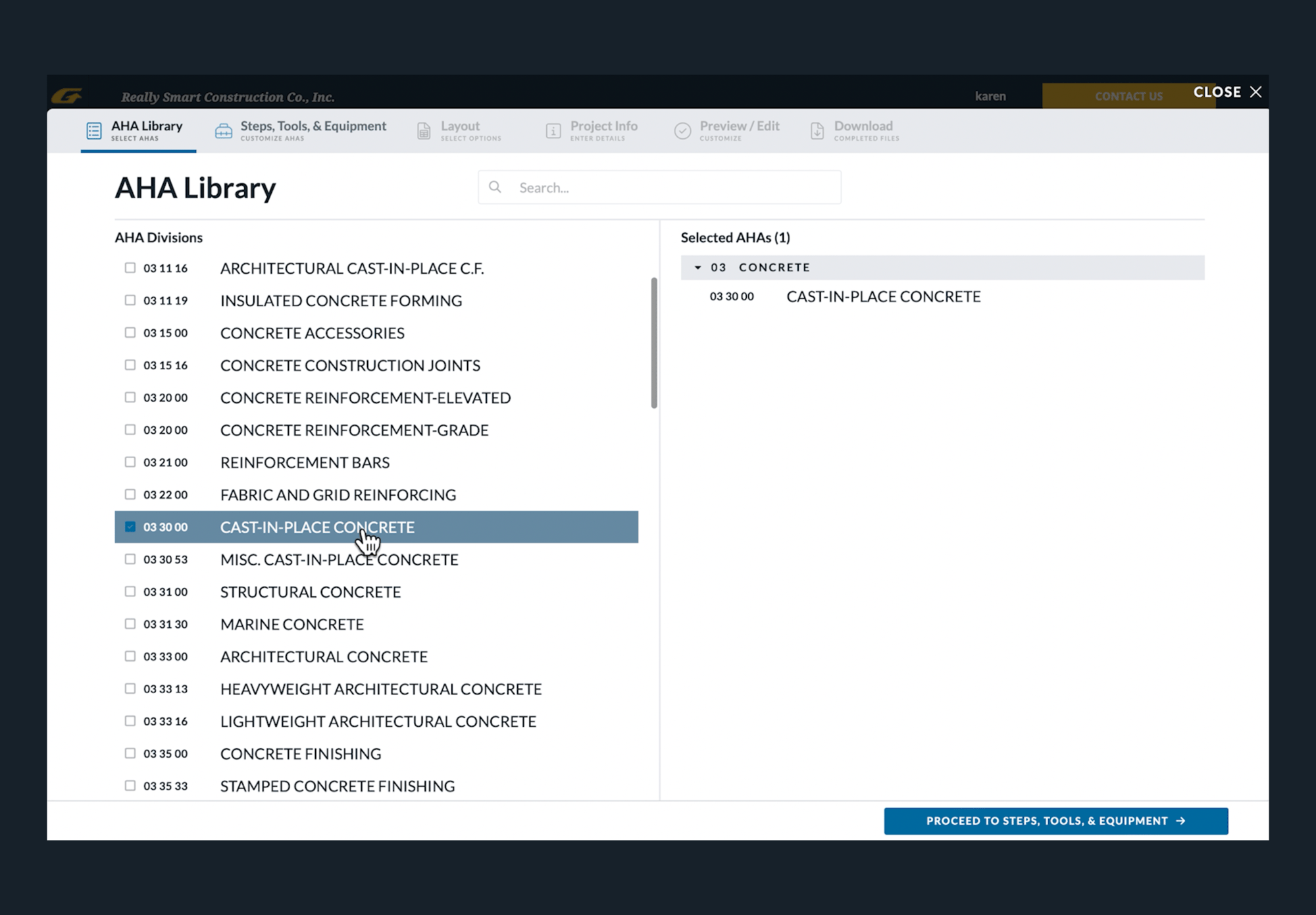Open the Preview / Edit tab

(x=727, y=130)
